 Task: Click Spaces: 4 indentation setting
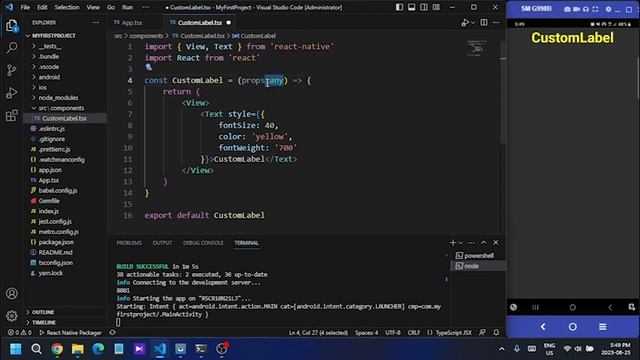(366, 333)
